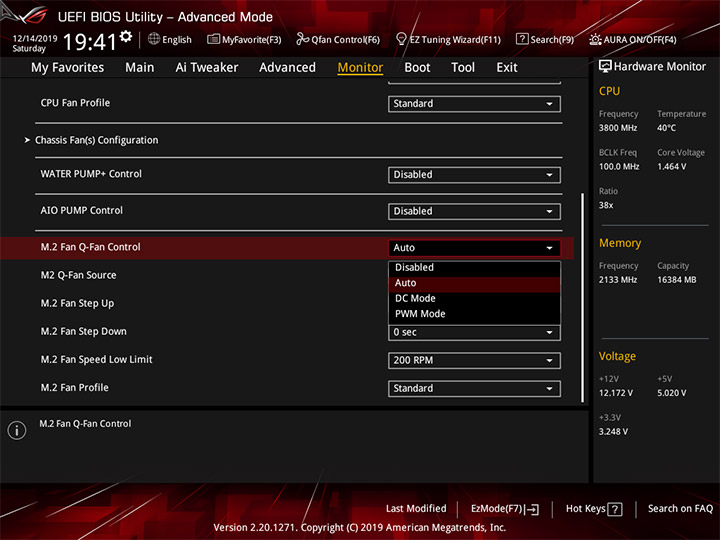Click the 2133 MHz memory frequency value
The width and height of the screenshot is (720, 540).
point(618,280)
